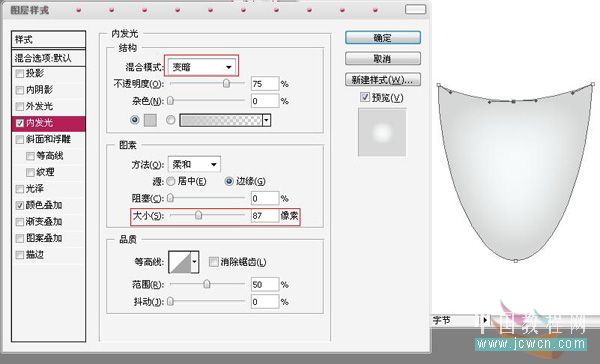The height and width of the screenshot is (364, 600).
Task: Open the 方法(Q) technique dropdown
Action: (x=194, y=165)
